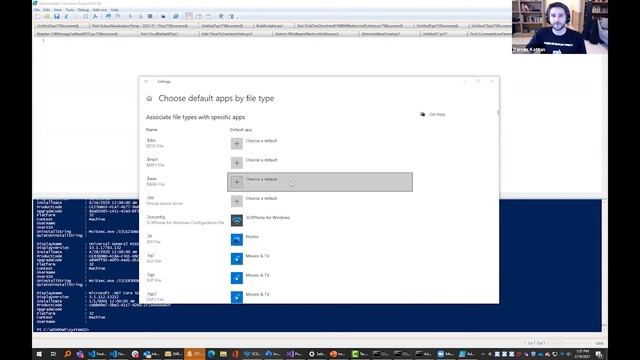Switch to the Detect-AllSoftware script tab
The image size is (640, 360).
(x=315, y=34)
